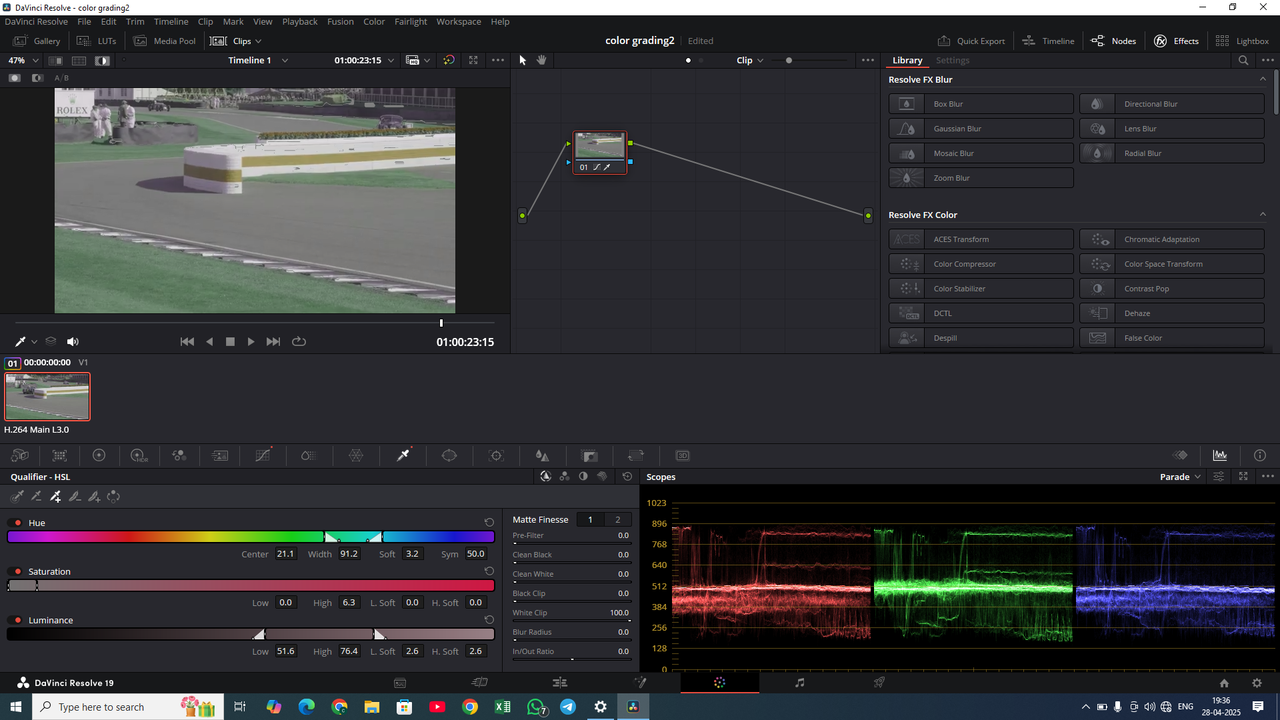Select the Tracker palette
The width and height of the screenshot is (1280, 720).
[496, 455]
